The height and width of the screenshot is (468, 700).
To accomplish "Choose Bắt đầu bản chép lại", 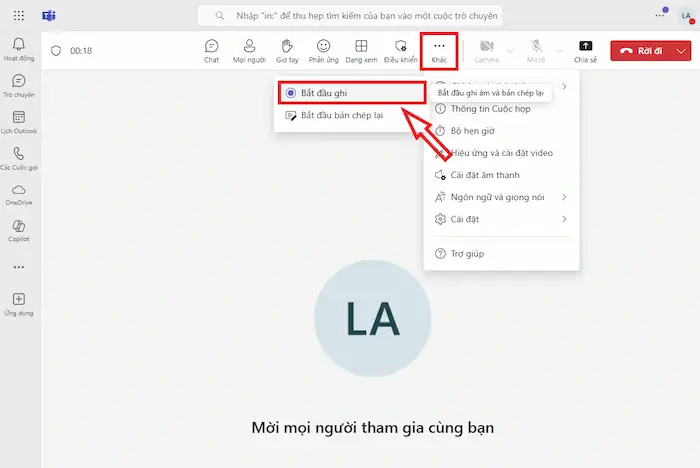I will click(342, 115).
